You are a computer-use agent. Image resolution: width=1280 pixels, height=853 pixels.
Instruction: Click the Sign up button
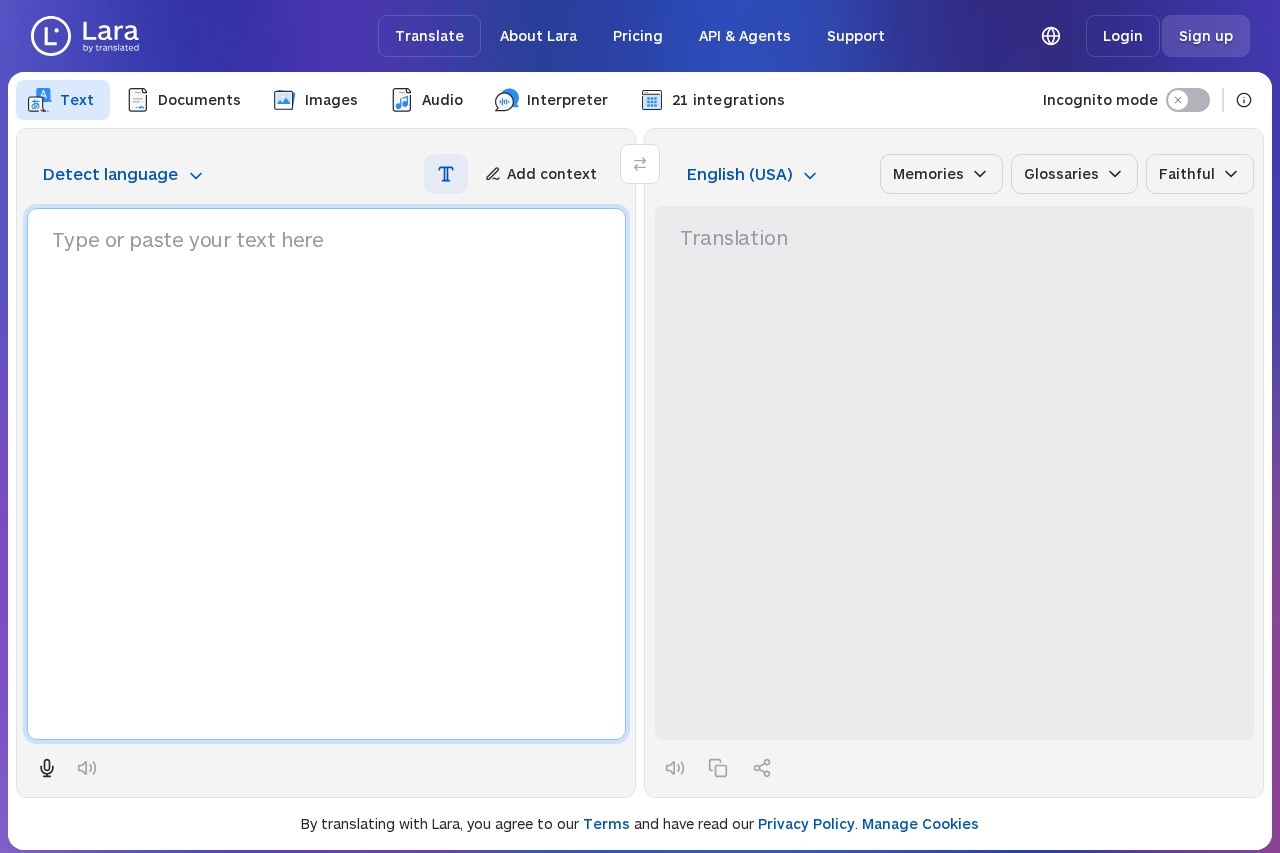click(1206, 36)
